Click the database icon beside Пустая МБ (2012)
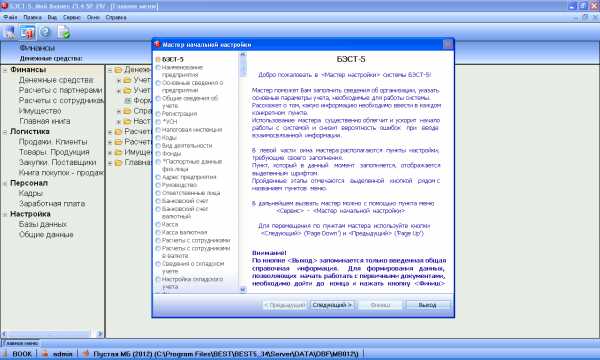 [x=86, y=354]
